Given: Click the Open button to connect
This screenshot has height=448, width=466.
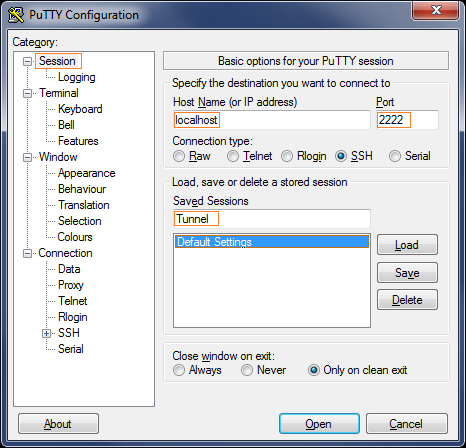Looking at the screenshot, I should point(319,424).
